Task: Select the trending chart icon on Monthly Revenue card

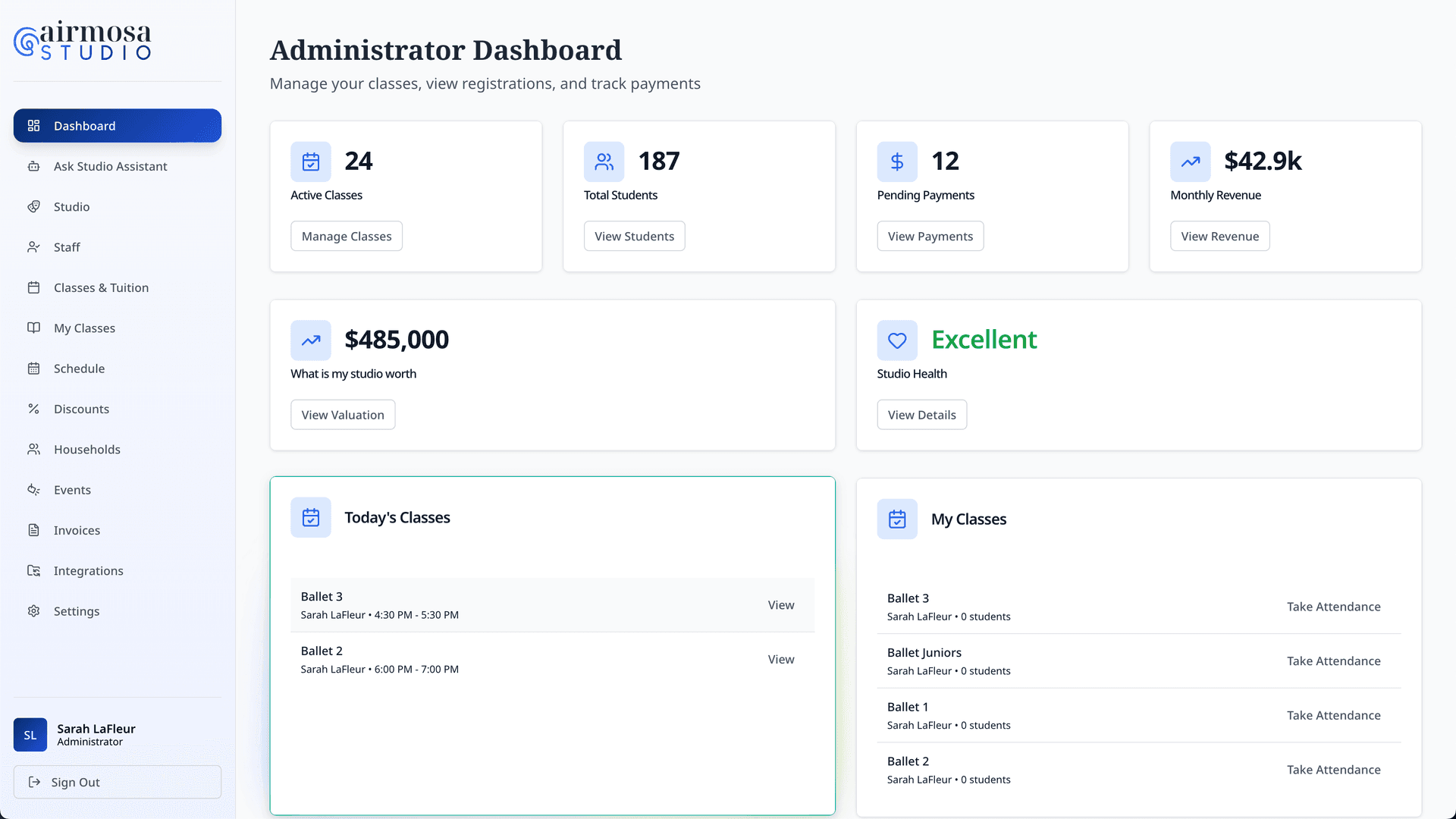Action: click(x=1190, y=162)
